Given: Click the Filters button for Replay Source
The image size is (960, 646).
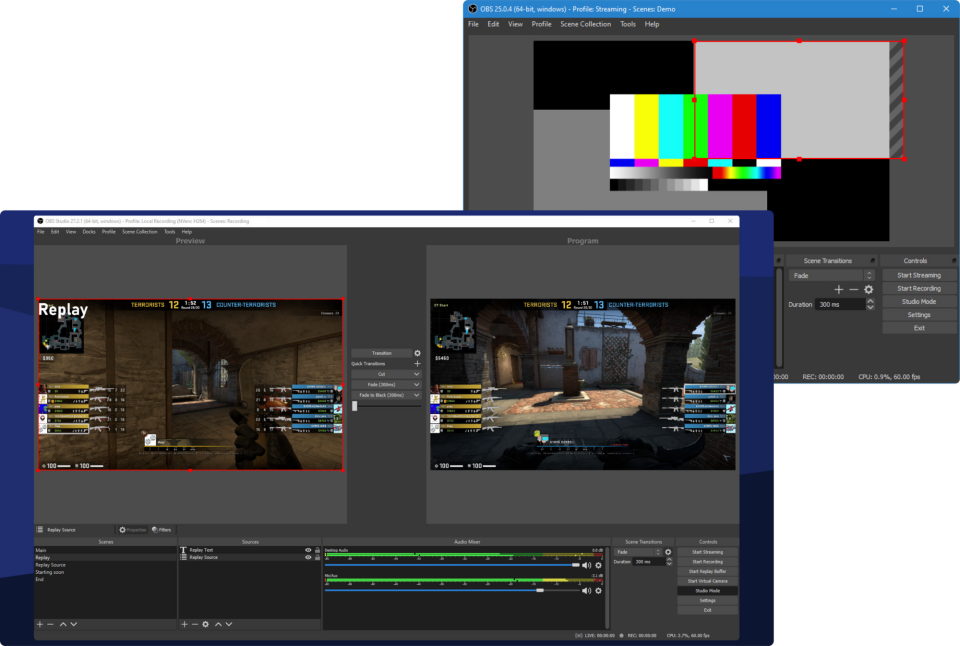Looking at the screenshot, I should coord(162,530).
